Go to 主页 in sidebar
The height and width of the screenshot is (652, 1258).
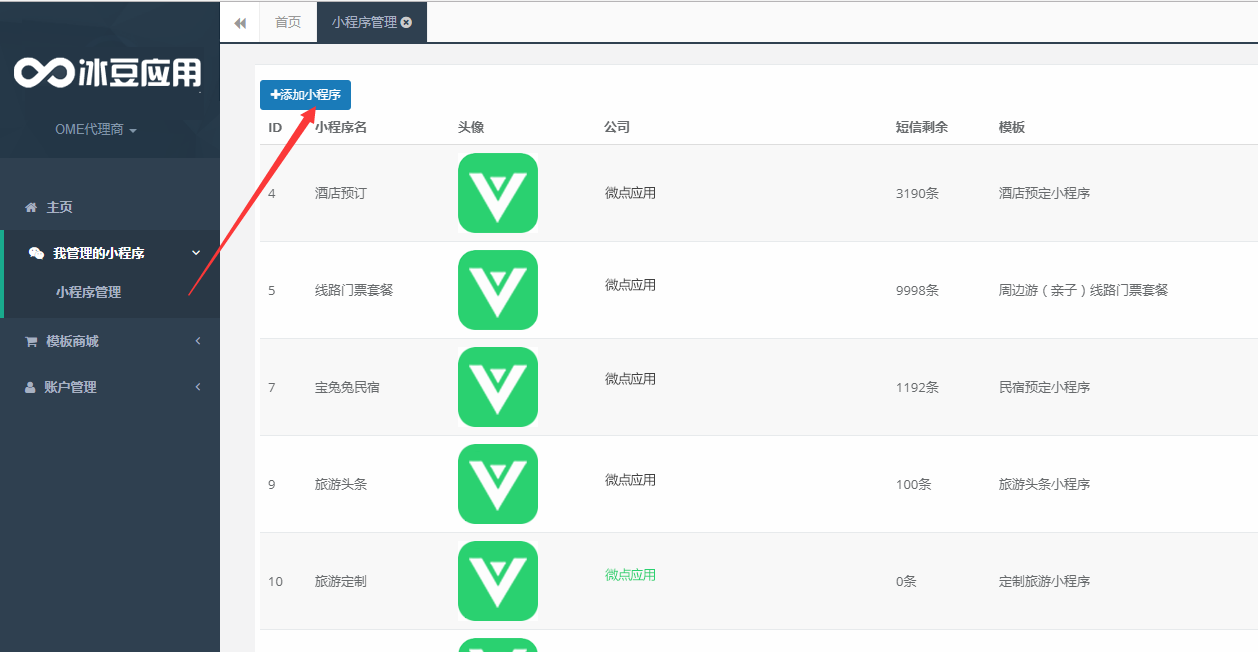(x=59, y=207)
